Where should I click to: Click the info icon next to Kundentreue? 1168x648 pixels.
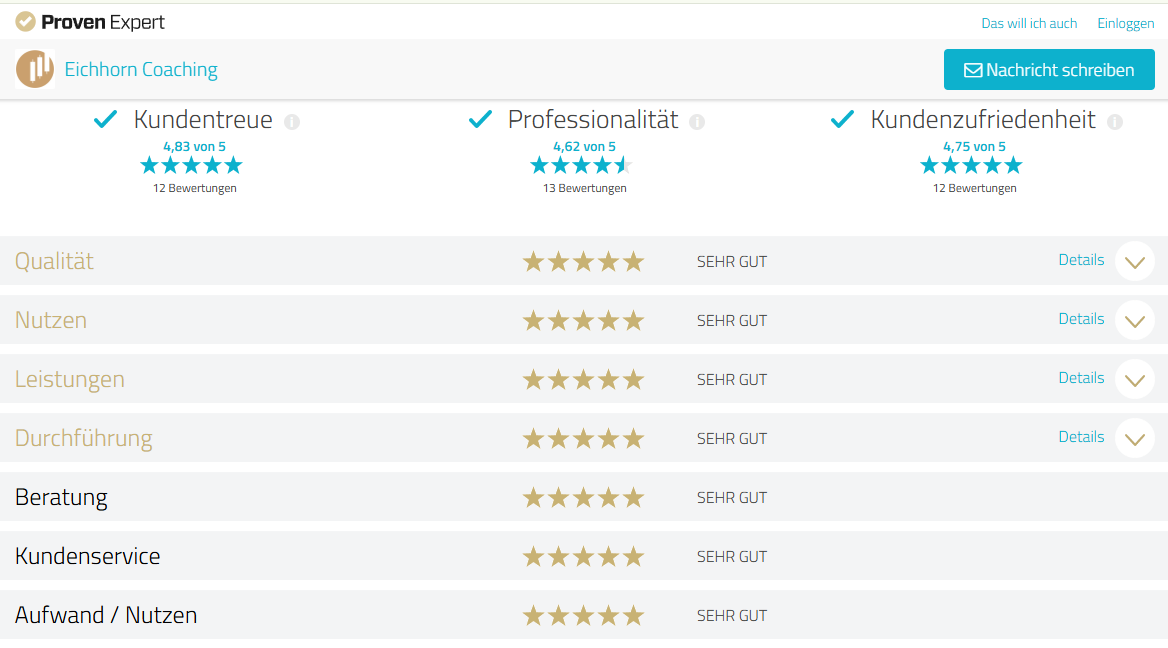(292, 122)
